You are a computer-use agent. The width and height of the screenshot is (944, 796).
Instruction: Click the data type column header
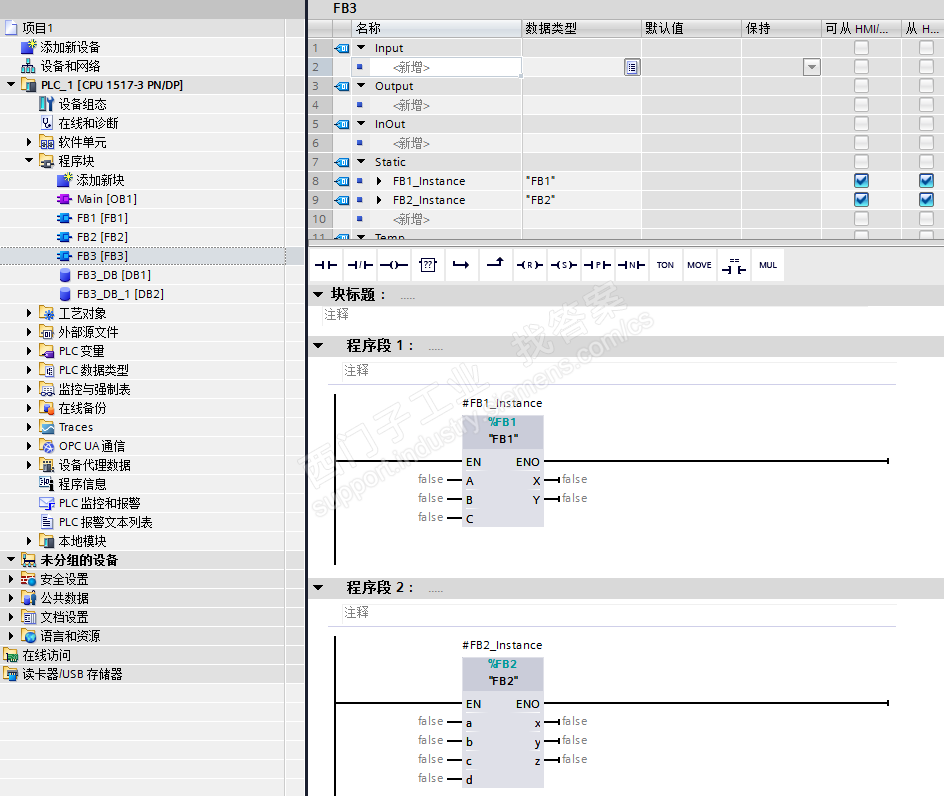click(x=582, y=28)
